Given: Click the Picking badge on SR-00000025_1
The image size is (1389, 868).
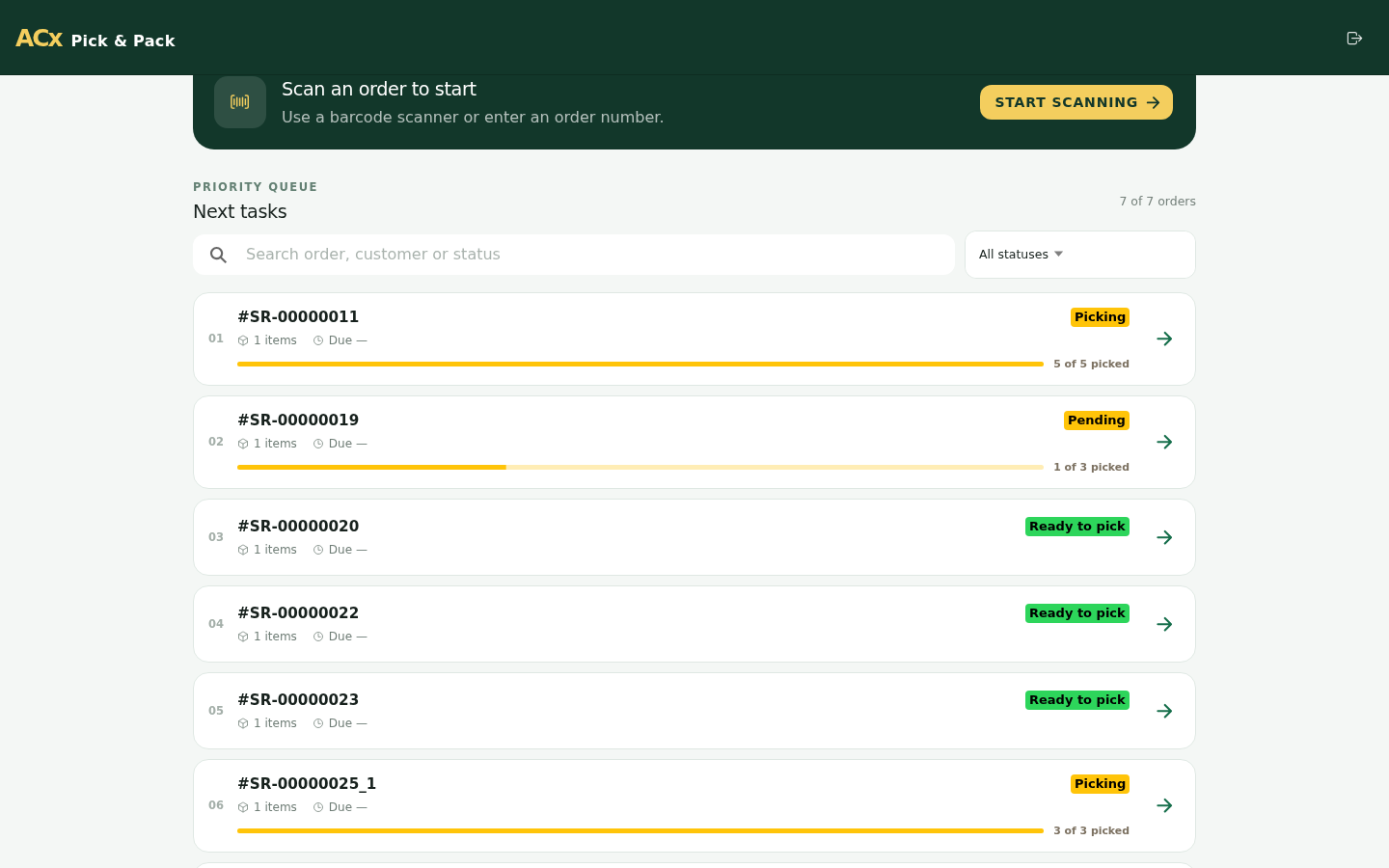Looking at the screenshot, I should (x=1100, y=784).
